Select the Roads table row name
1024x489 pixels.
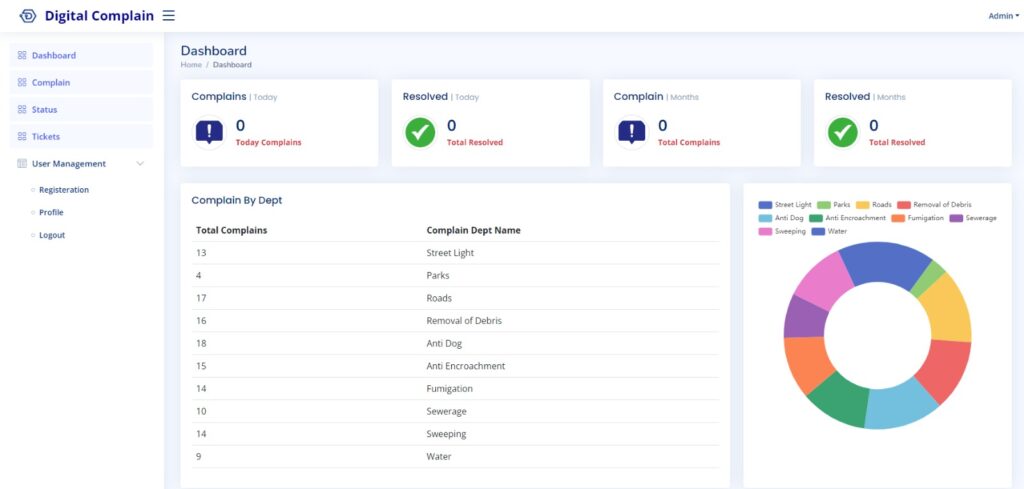439,298
